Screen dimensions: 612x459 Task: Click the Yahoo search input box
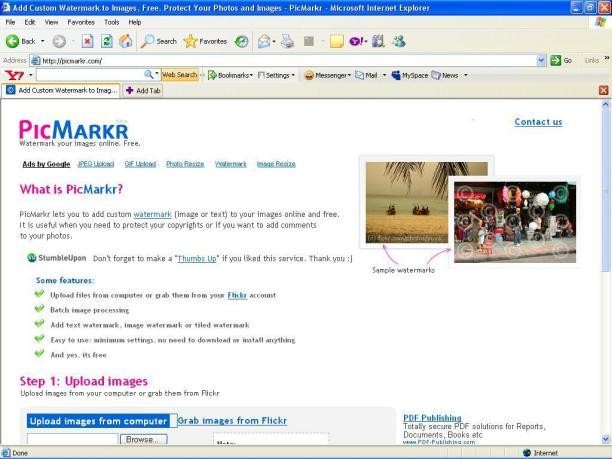coord(90,74)
